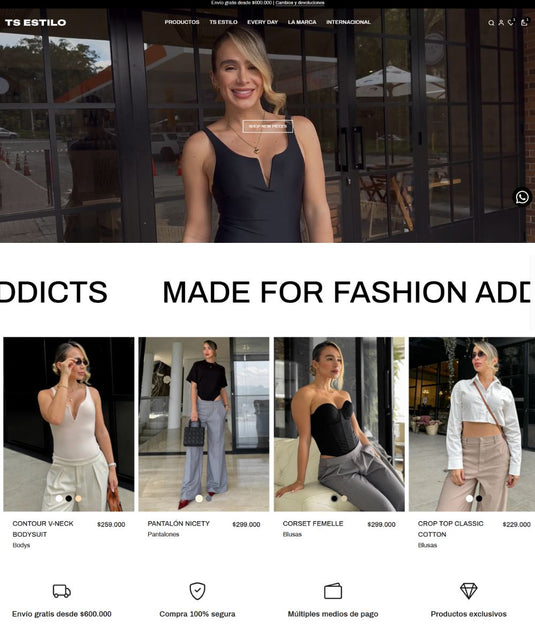Select black swatch on Contour V-Neck Bodysuit

pos(69,498)
